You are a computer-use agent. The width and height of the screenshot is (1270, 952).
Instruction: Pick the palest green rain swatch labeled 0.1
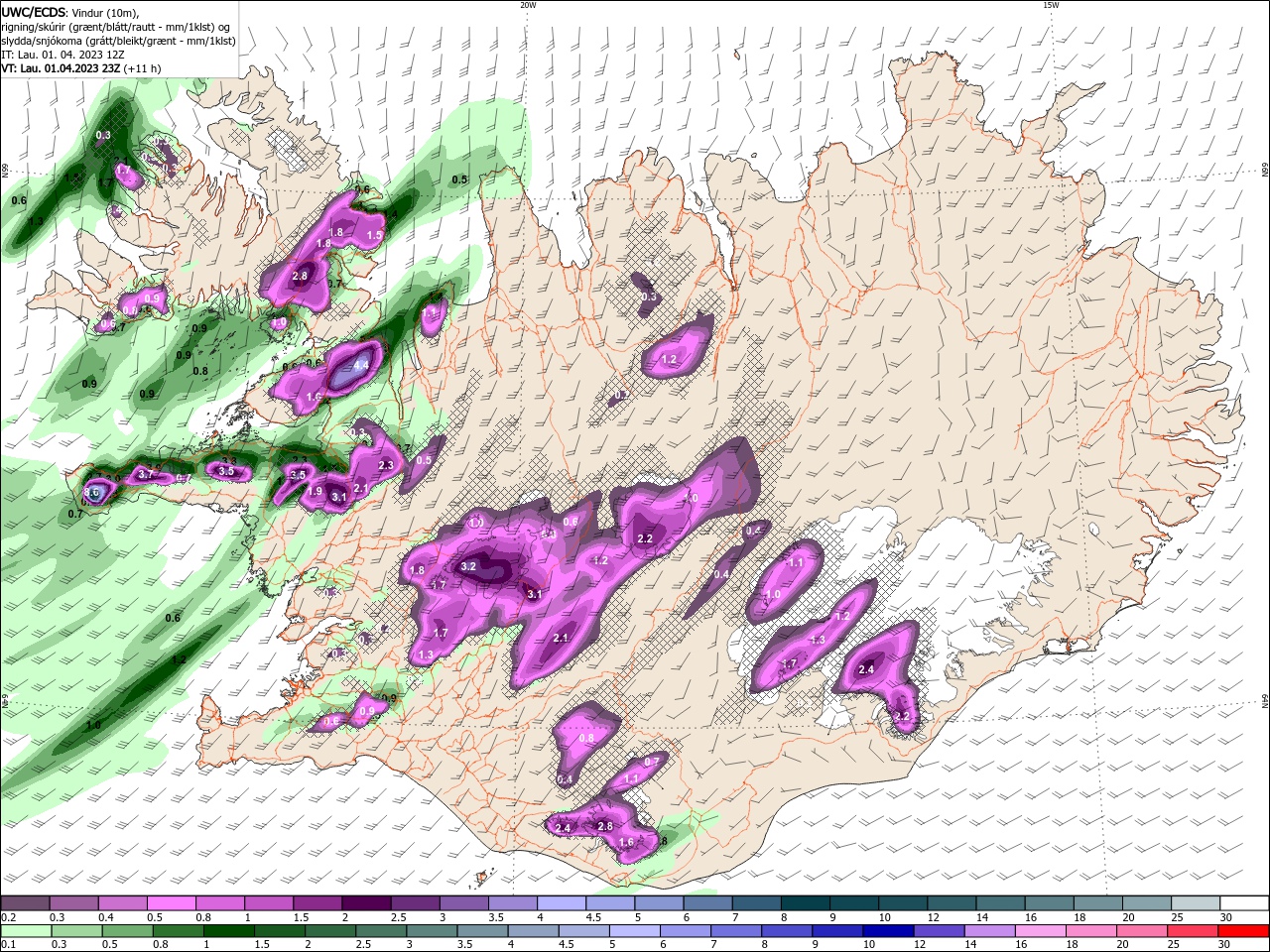27,931
